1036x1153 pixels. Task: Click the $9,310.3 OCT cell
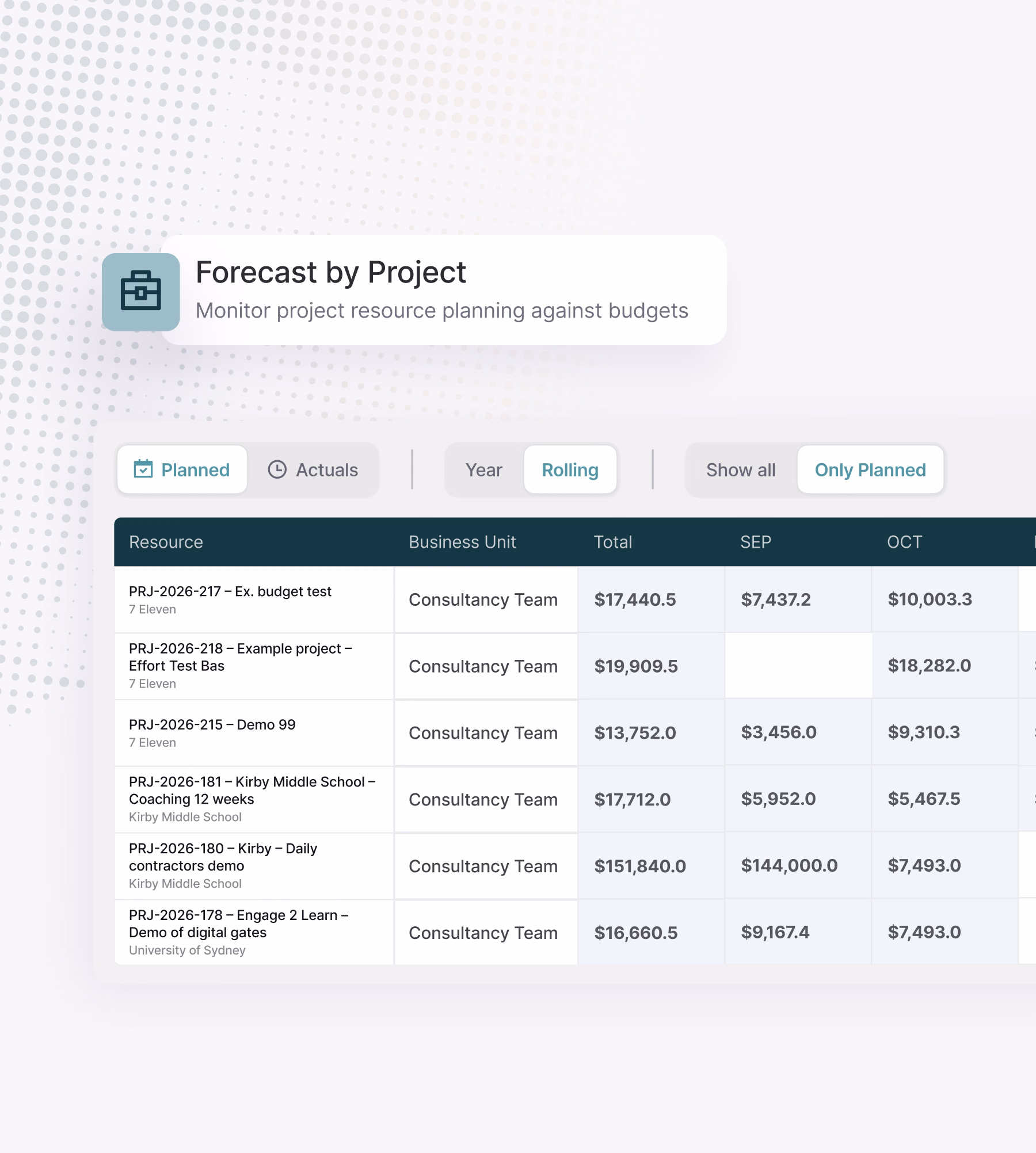(944, 732)
